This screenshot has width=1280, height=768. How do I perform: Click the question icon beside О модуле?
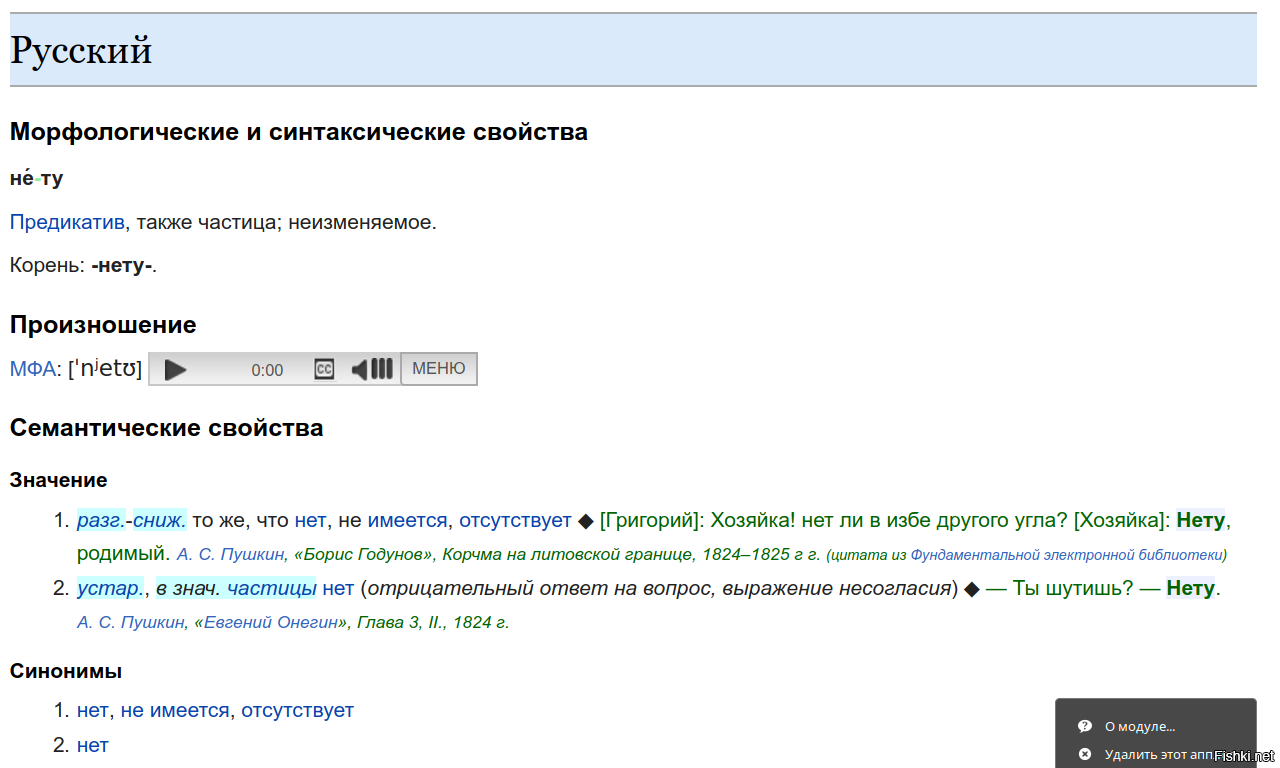1085,727
